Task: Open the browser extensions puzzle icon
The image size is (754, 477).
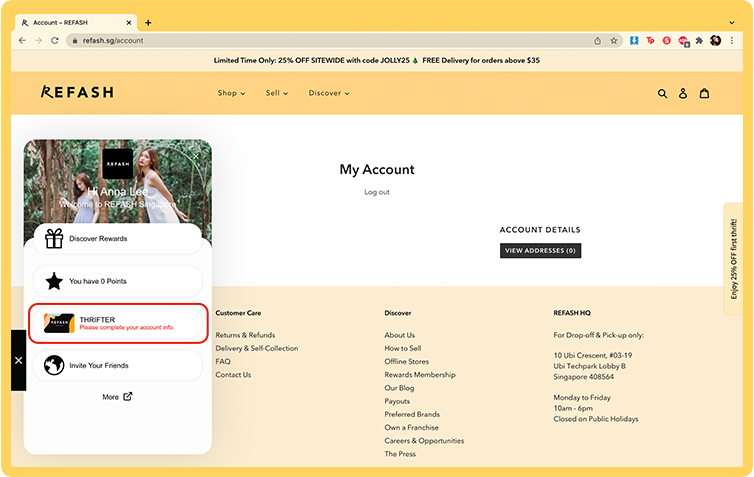Action: pos(699,41)
